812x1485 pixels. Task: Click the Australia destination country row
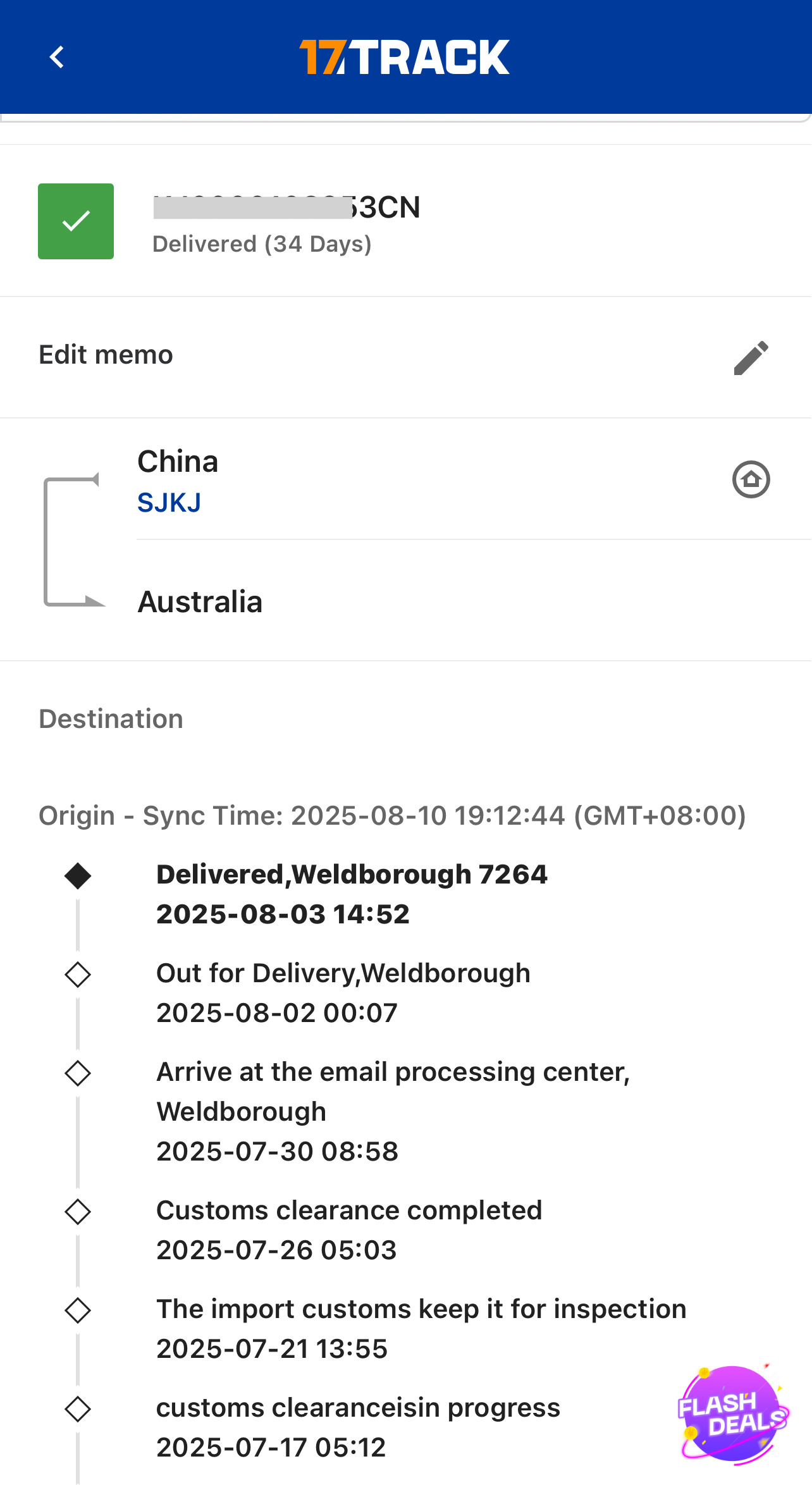[200, 601]
